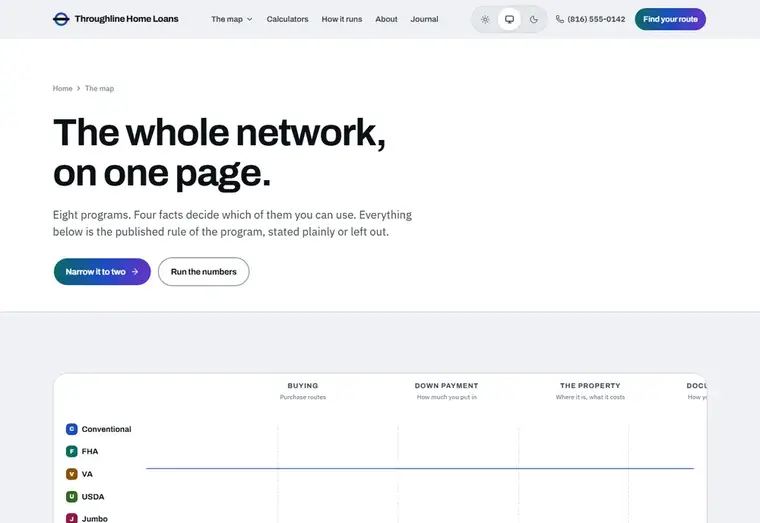Click Run the numbers button
This screenshot has height=523, width=760.
204,271
